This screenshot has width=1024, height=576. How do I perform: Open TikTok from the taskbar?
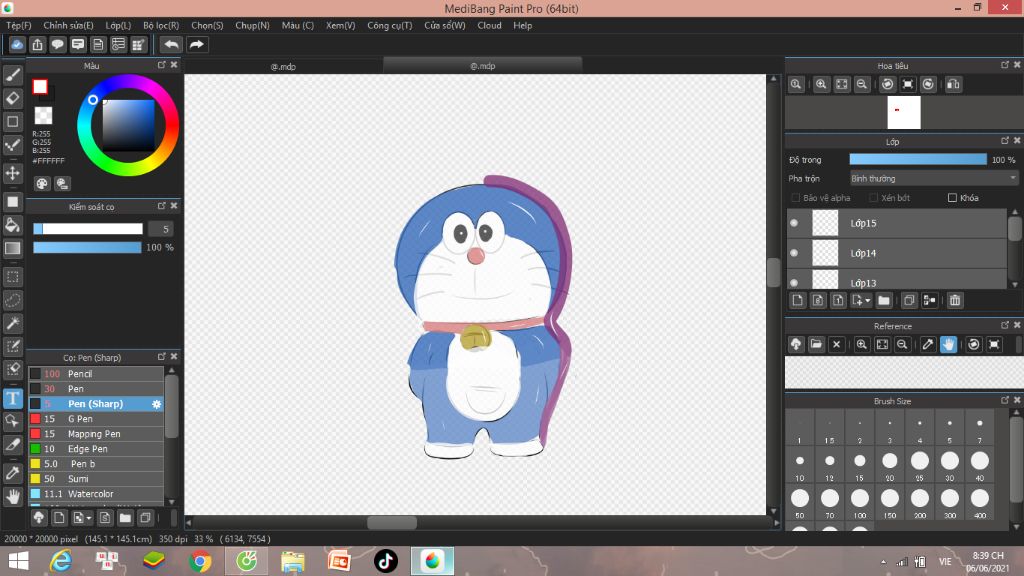pyautogui.click(x=386, y=561)
